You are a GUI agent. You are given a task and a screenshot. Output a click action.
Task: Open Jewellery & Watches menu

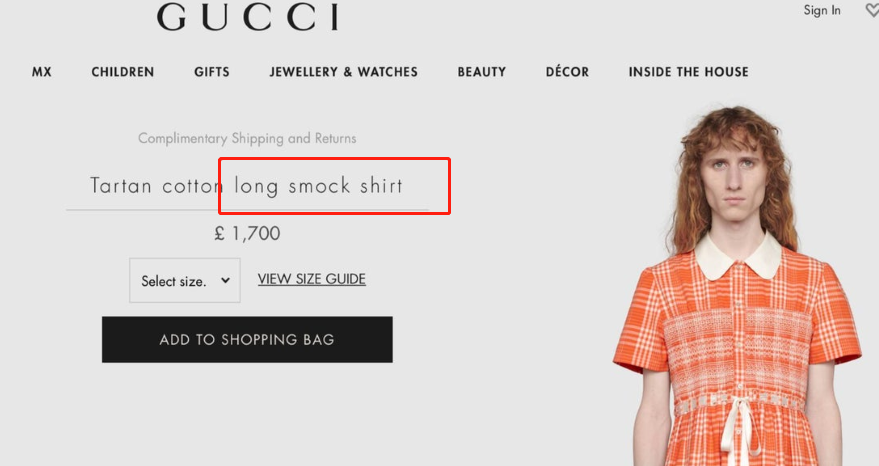click(344, 72)
